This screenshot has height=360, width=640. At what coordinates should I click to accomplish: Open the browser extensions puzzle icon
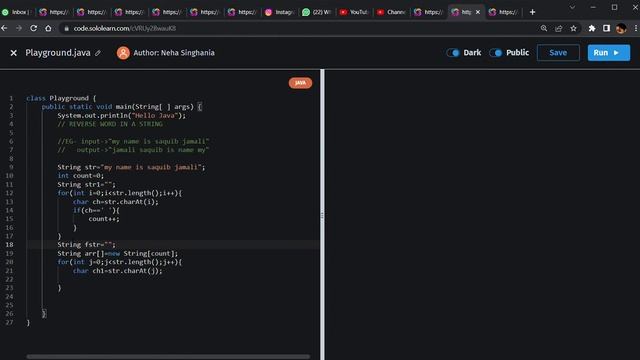tap(592, 28)
